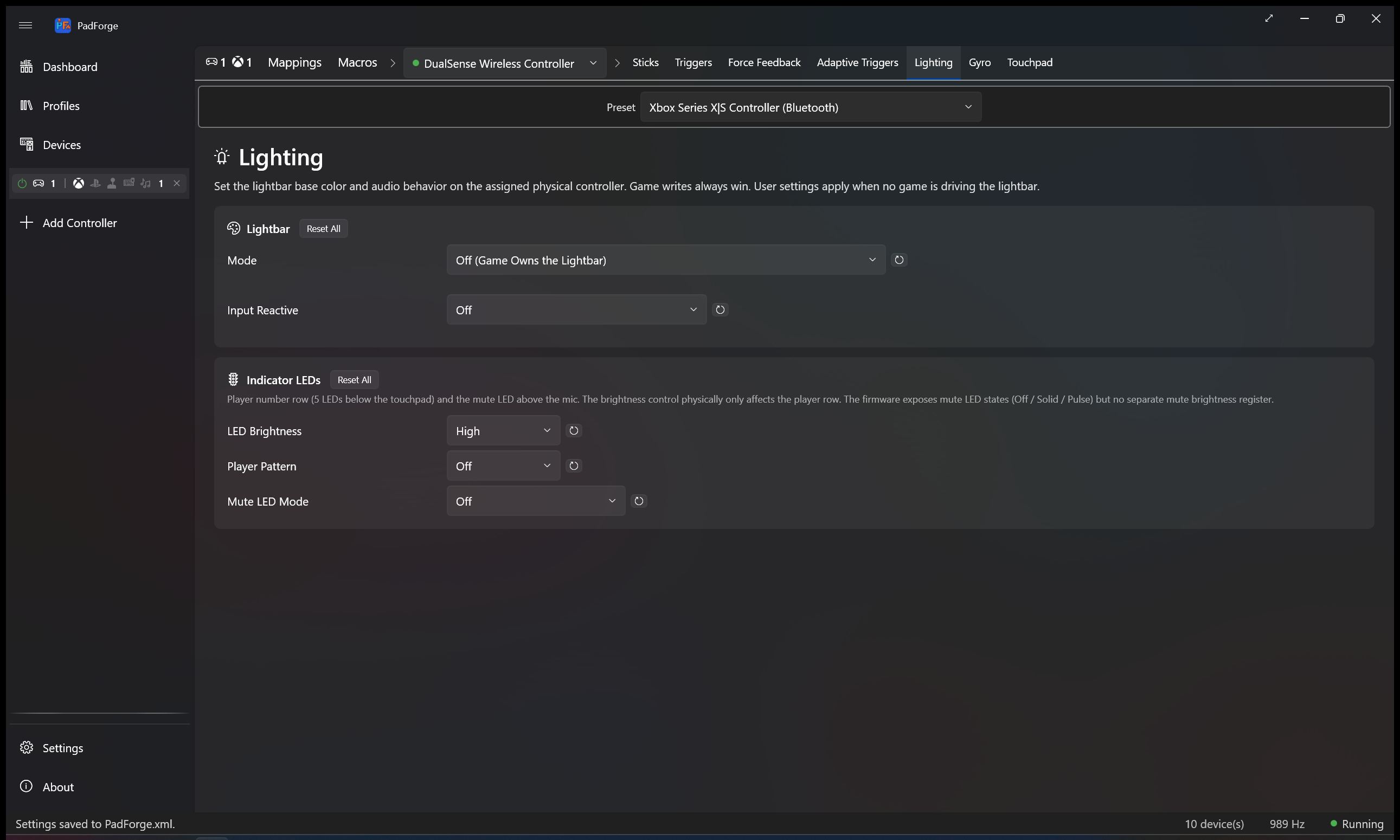
Task: Reset the Mode setting to default
Action: click(899, 260)
